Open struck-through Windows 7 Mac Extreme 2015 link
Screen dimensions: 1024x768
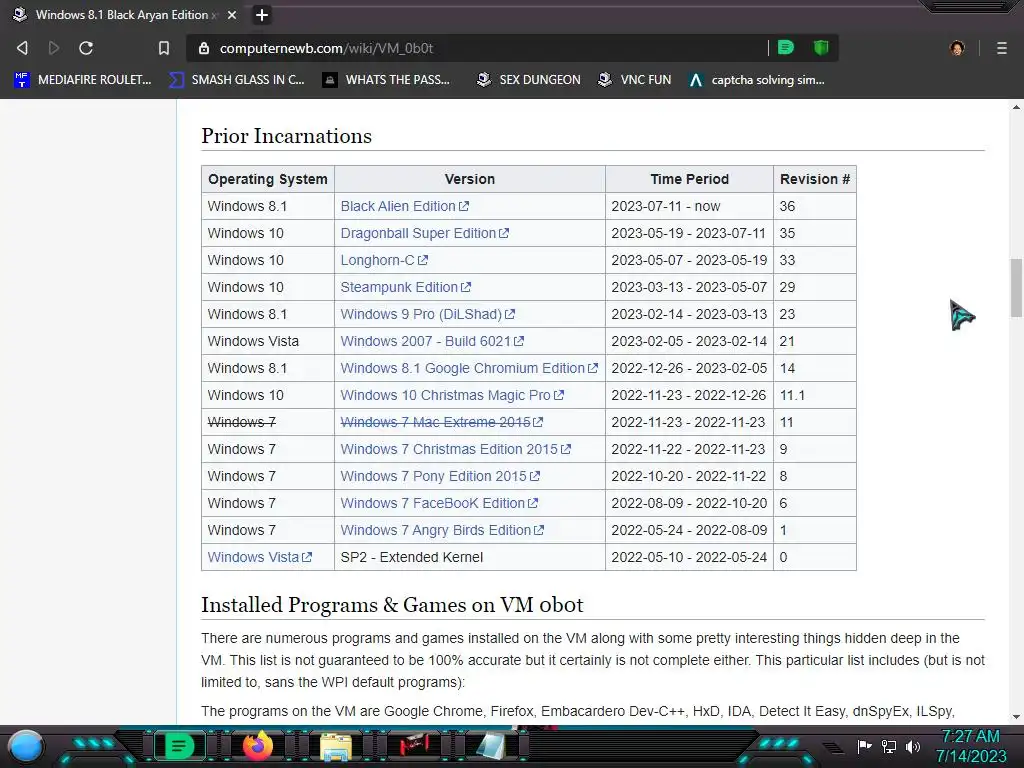click(441, 422)
